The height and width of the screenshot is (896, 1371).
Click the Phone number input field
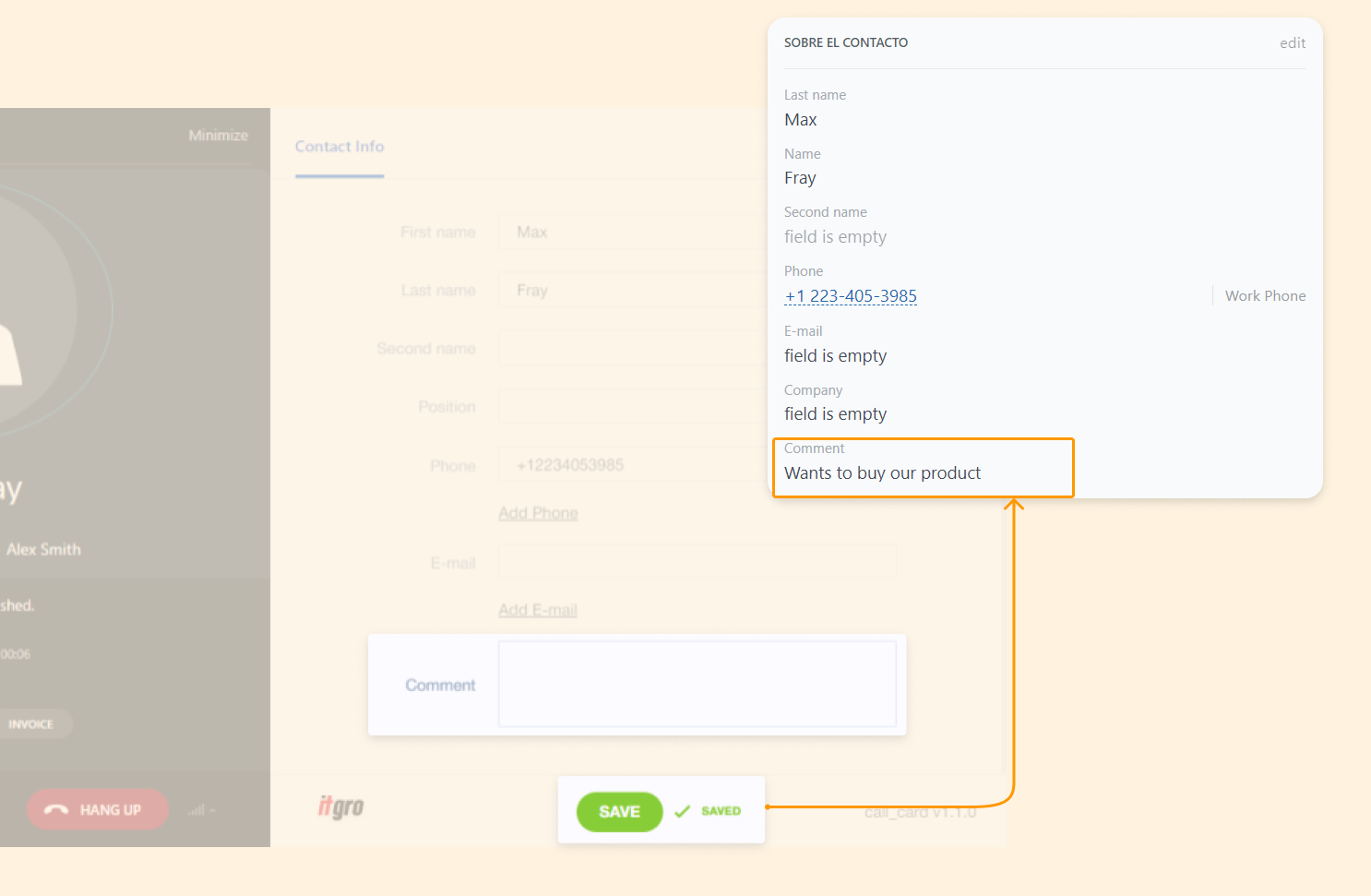tap(637, 465)
